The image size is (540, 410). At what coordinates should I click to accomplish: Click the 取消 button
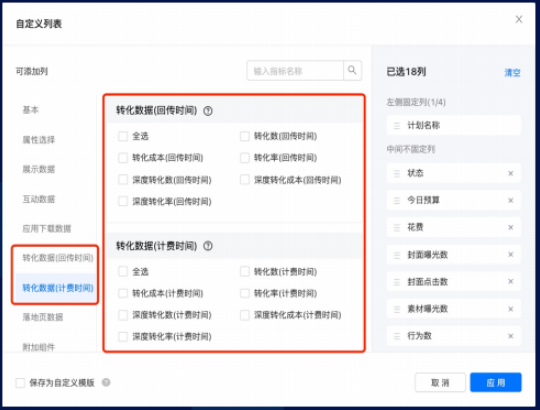pyautogui.click(x=440, y=382)
